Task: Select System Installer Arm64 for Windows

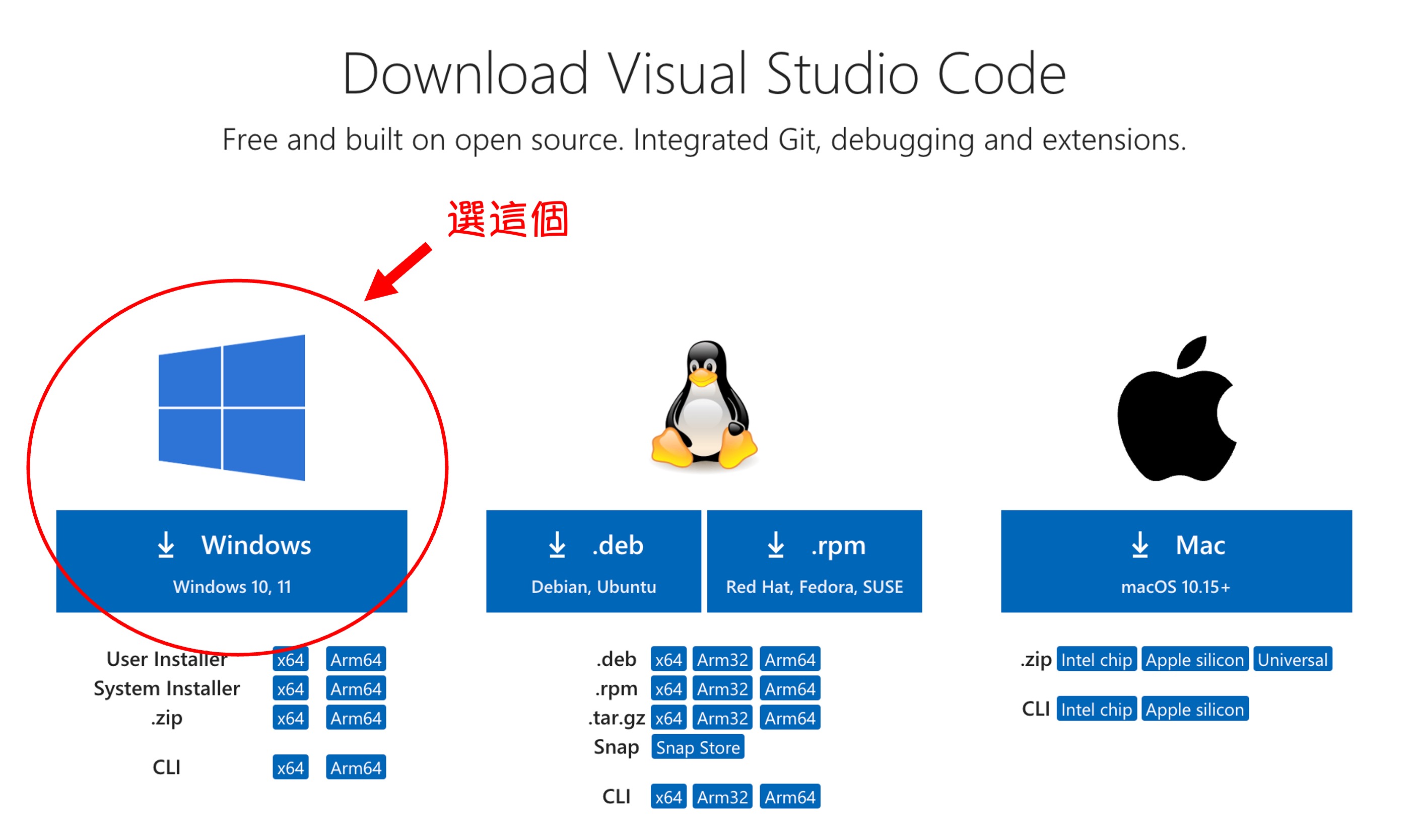Action: click(x=356, y=689)
